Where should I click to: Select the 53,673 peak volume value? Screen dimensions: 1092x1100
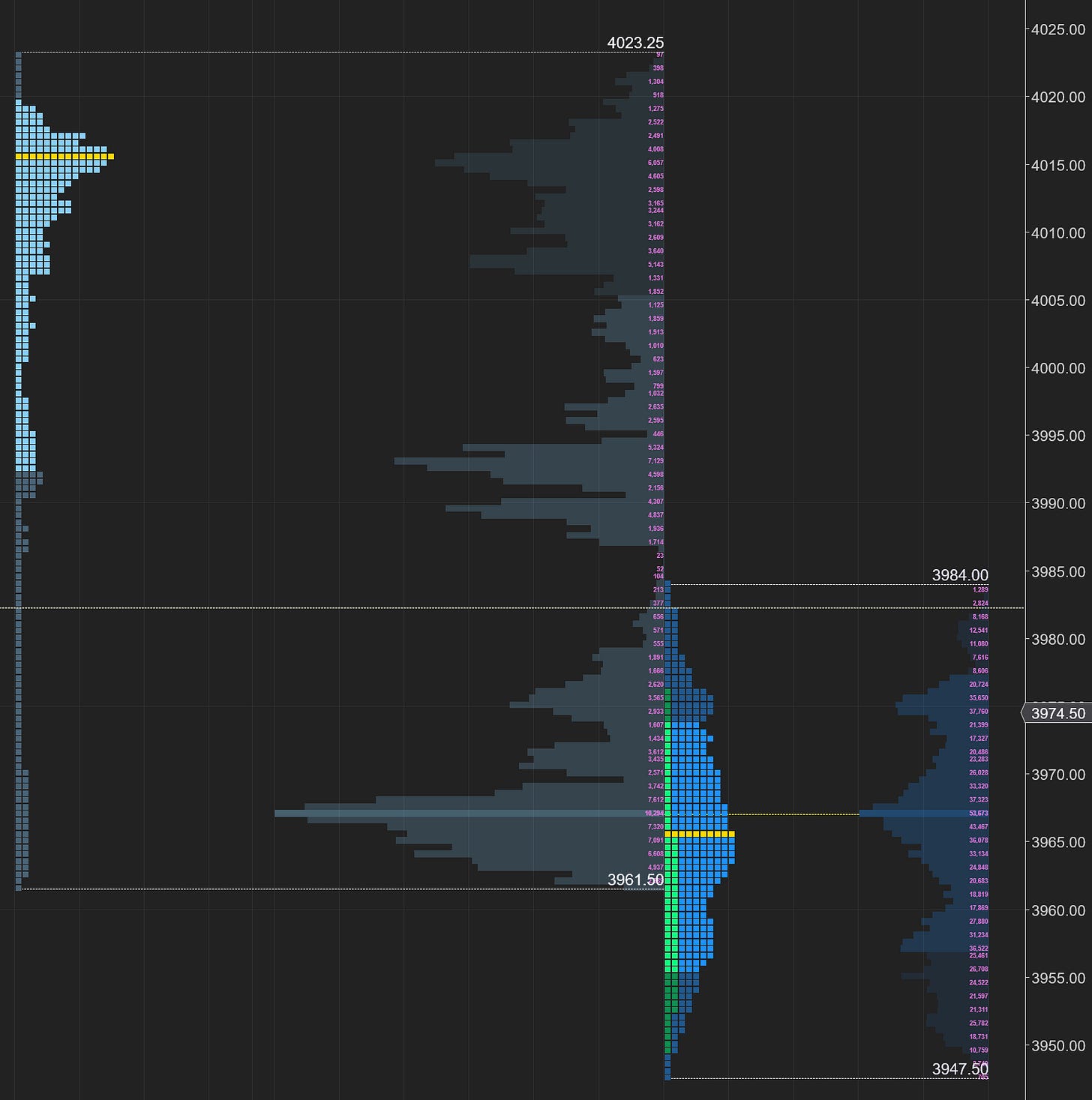coord(979,814)
